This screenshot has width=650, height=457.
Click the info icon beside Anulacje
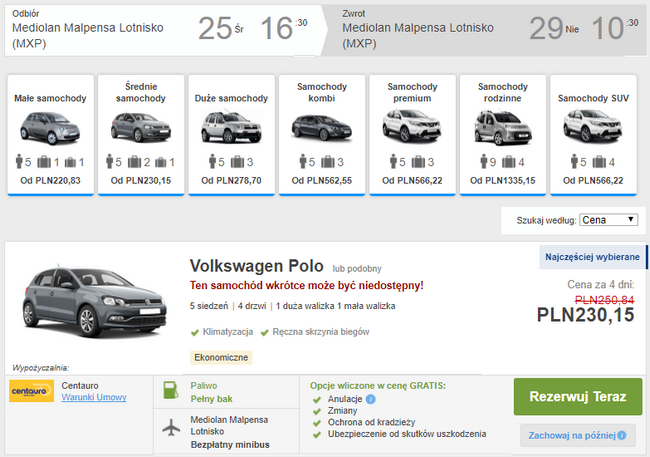tap(371, 399)
